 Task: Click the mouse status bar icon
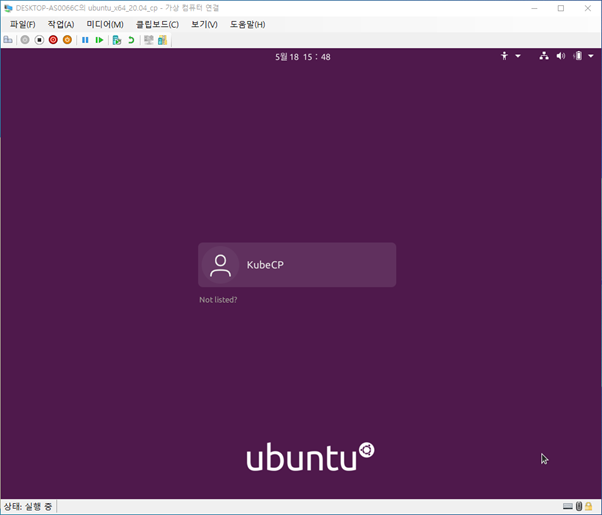tap(579, 507)
